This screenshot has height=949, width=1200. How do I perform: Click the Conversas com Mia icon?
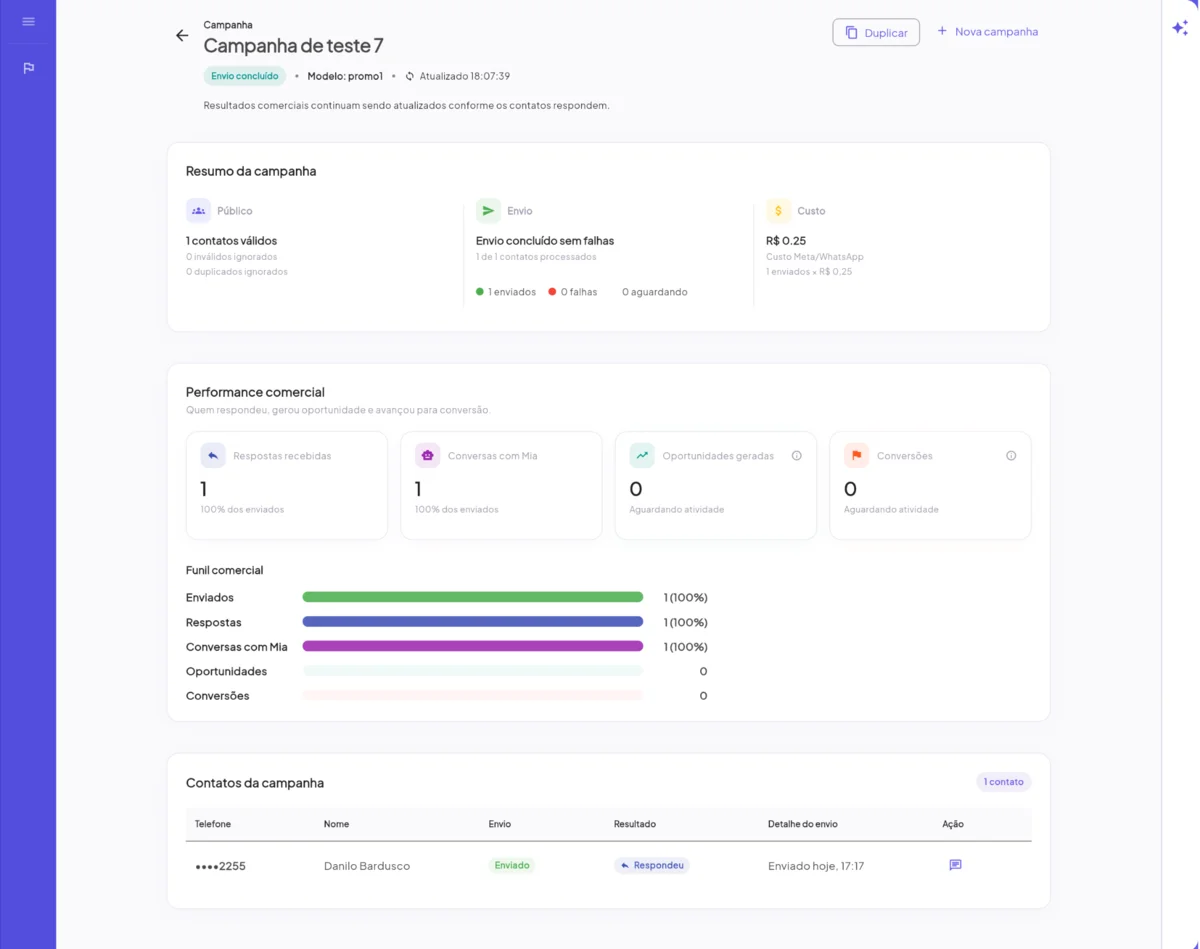point(427,455)
